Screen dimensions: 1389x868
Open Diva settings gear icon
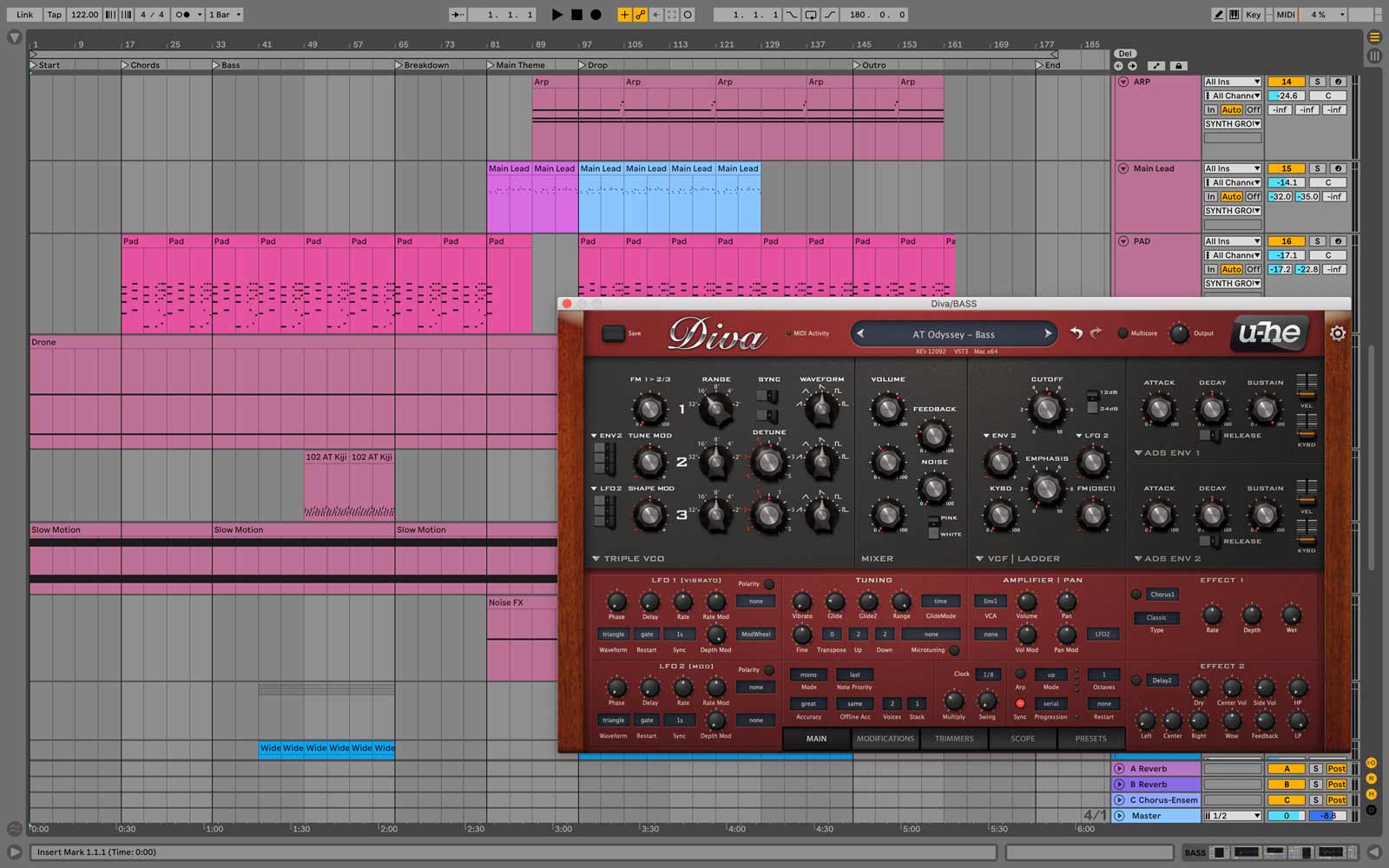[x=1337, y=333]
